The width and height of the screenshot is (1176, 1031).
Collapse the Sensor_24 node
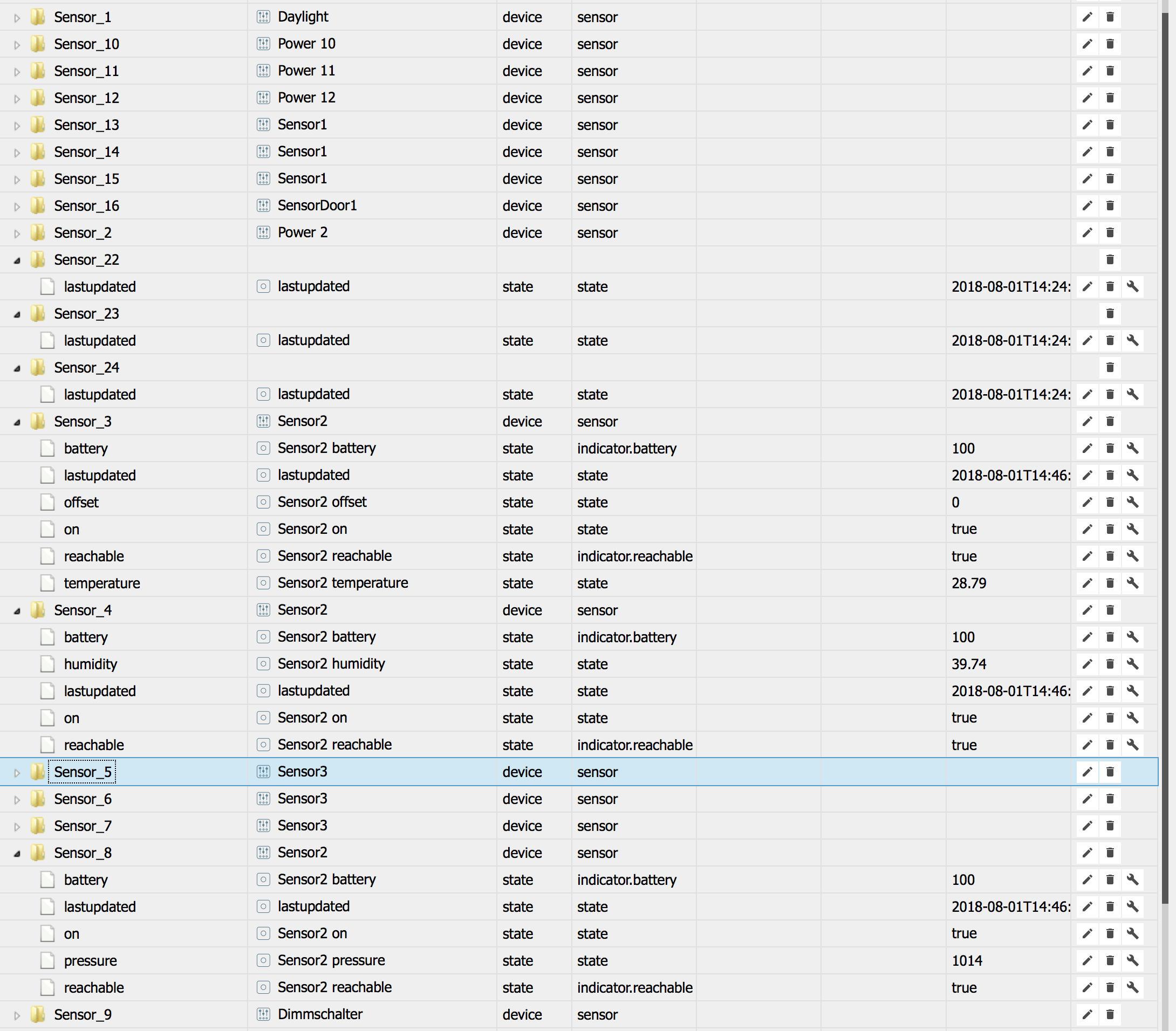17,368
